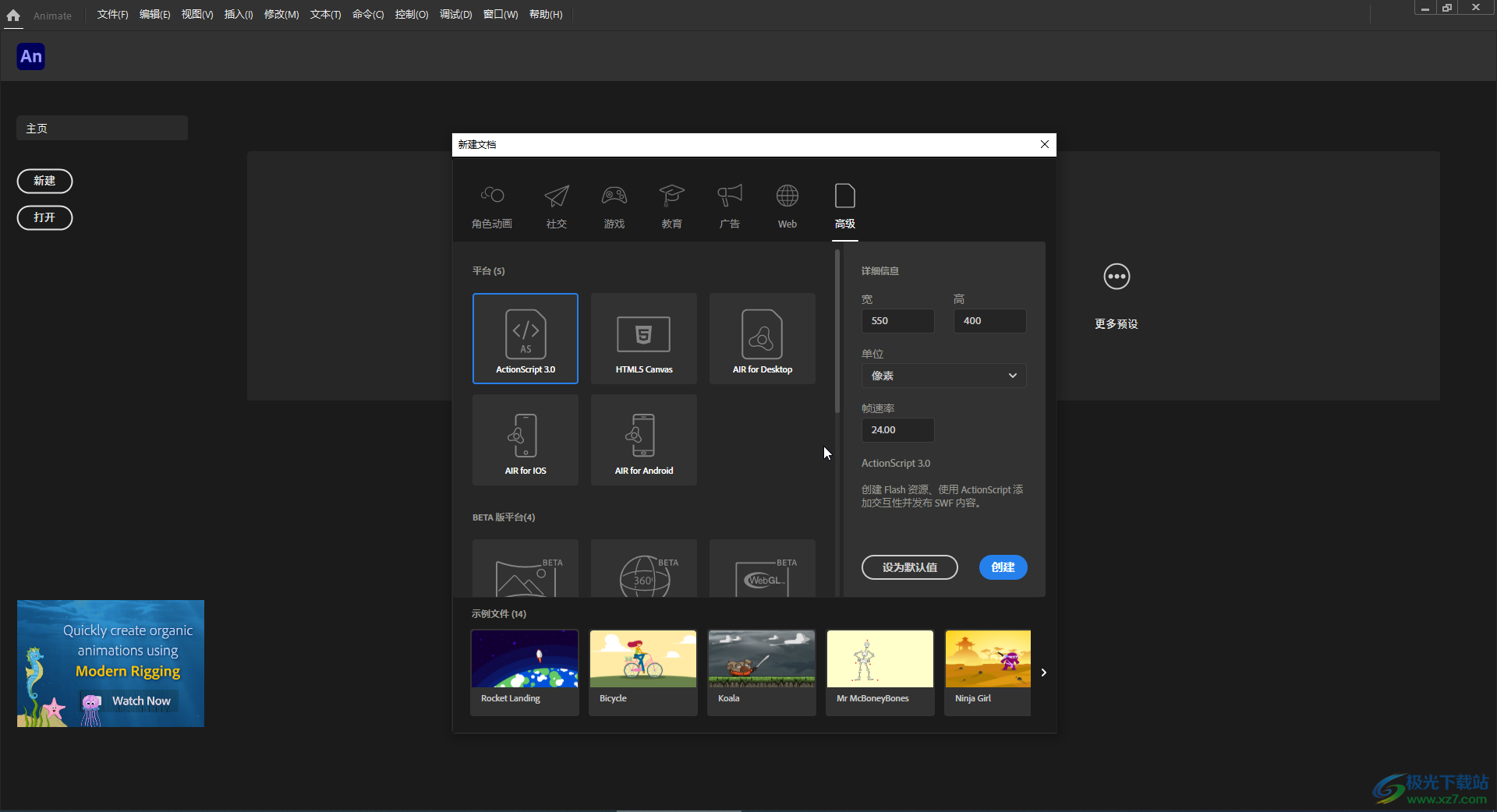Select the 社交 paper plane icon
The width and height of the screenshot is (1497, 812).
pos(557,196)
